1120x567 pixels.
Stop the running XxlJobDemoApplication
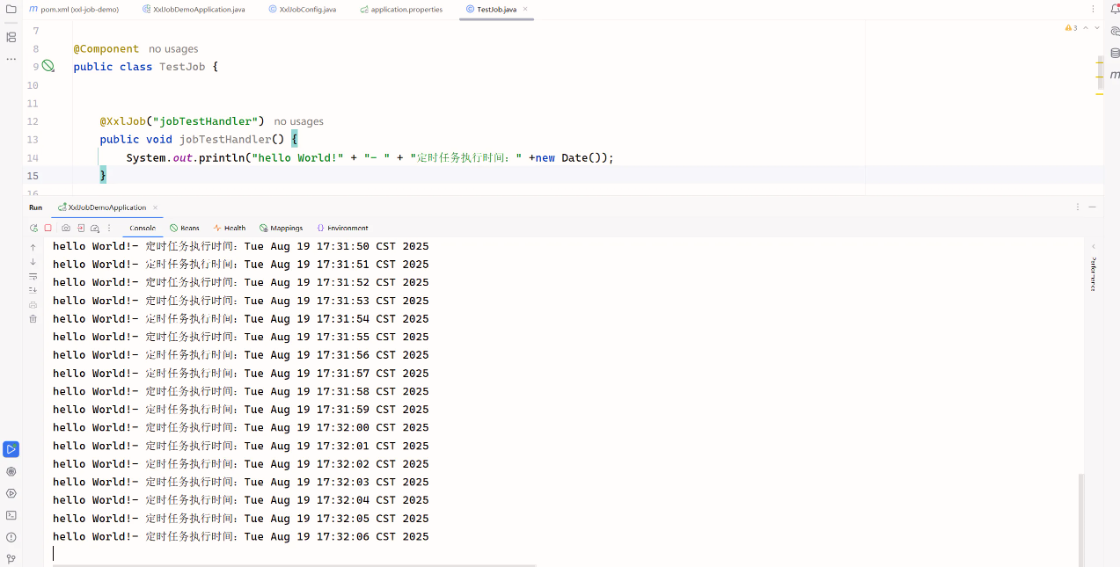coord(48,228)
